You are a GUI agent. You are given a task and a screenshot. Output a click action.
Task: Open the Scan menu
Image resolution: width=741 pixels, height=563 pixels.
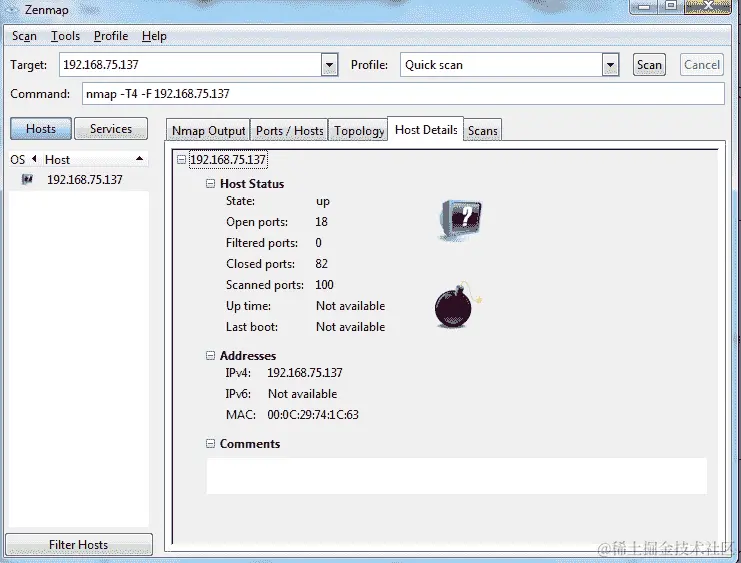[24, 36]
